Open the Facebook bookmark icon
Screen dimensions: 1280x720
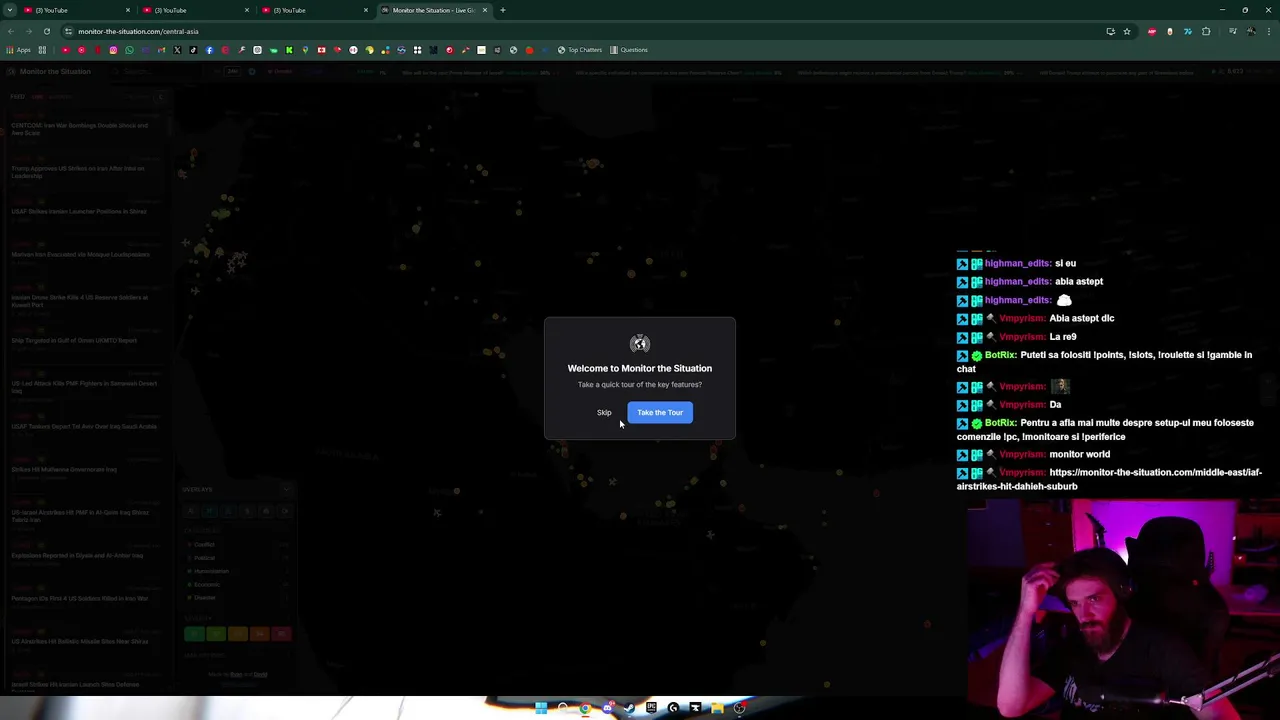[x=209, y=50]
